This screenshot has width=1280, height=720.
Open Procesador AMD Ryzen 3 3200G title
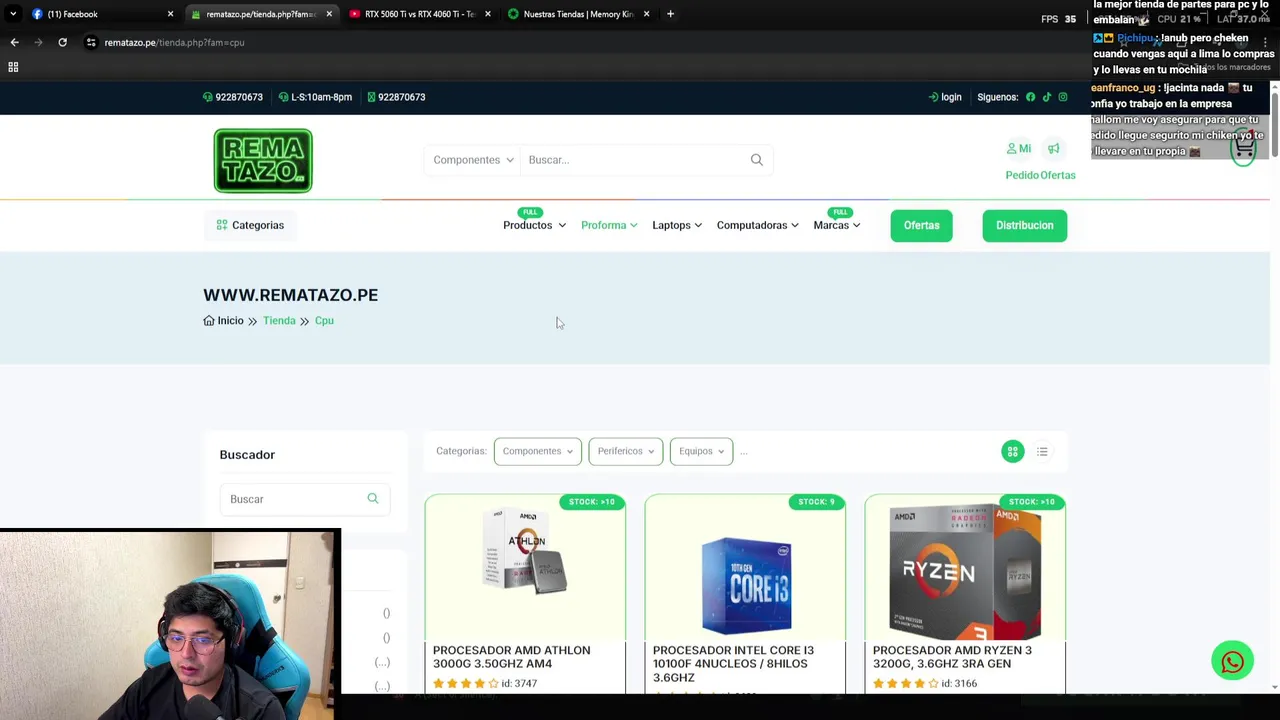[952, 657]
